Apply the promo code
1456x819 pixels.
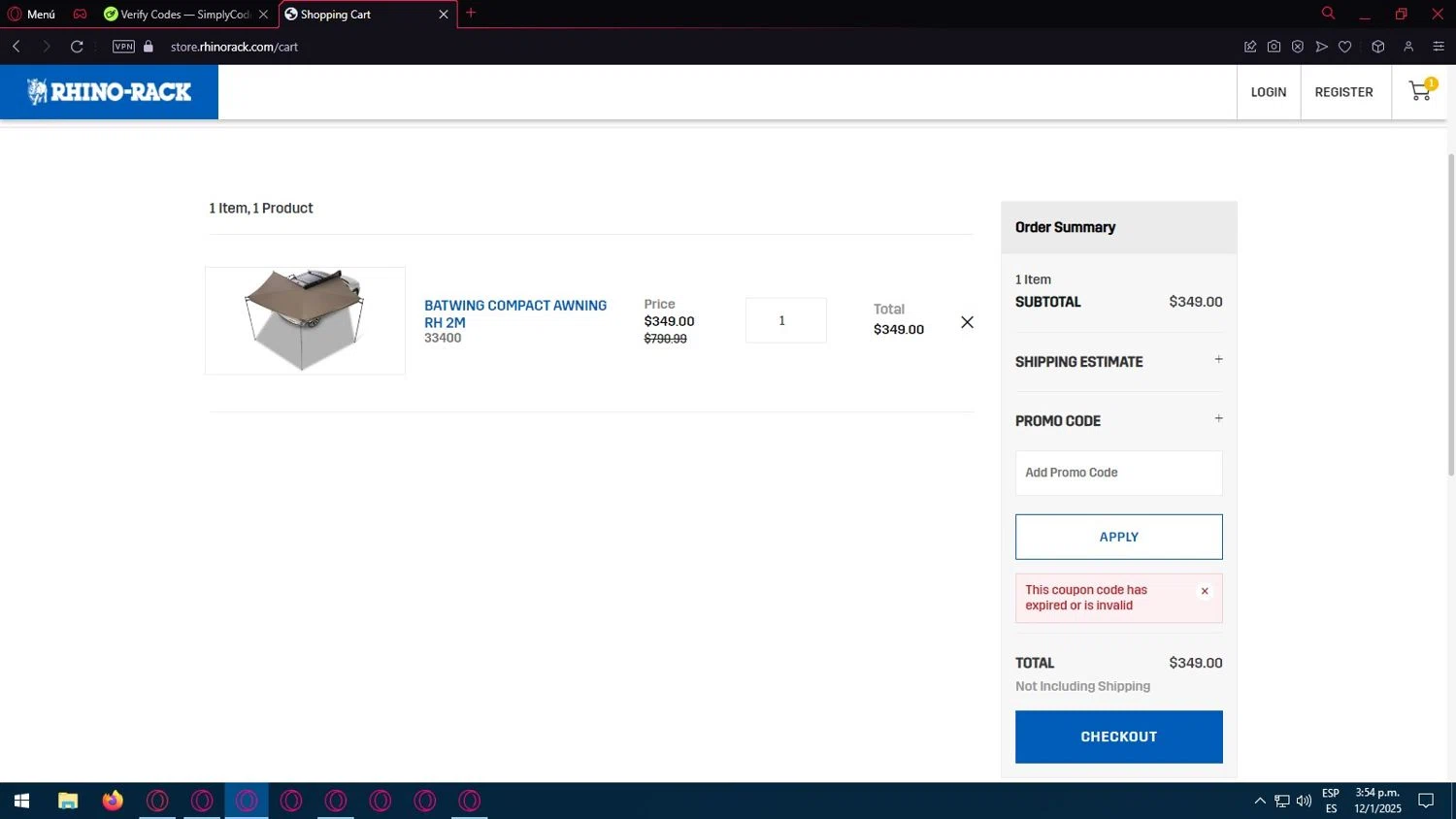point(1118,537)
